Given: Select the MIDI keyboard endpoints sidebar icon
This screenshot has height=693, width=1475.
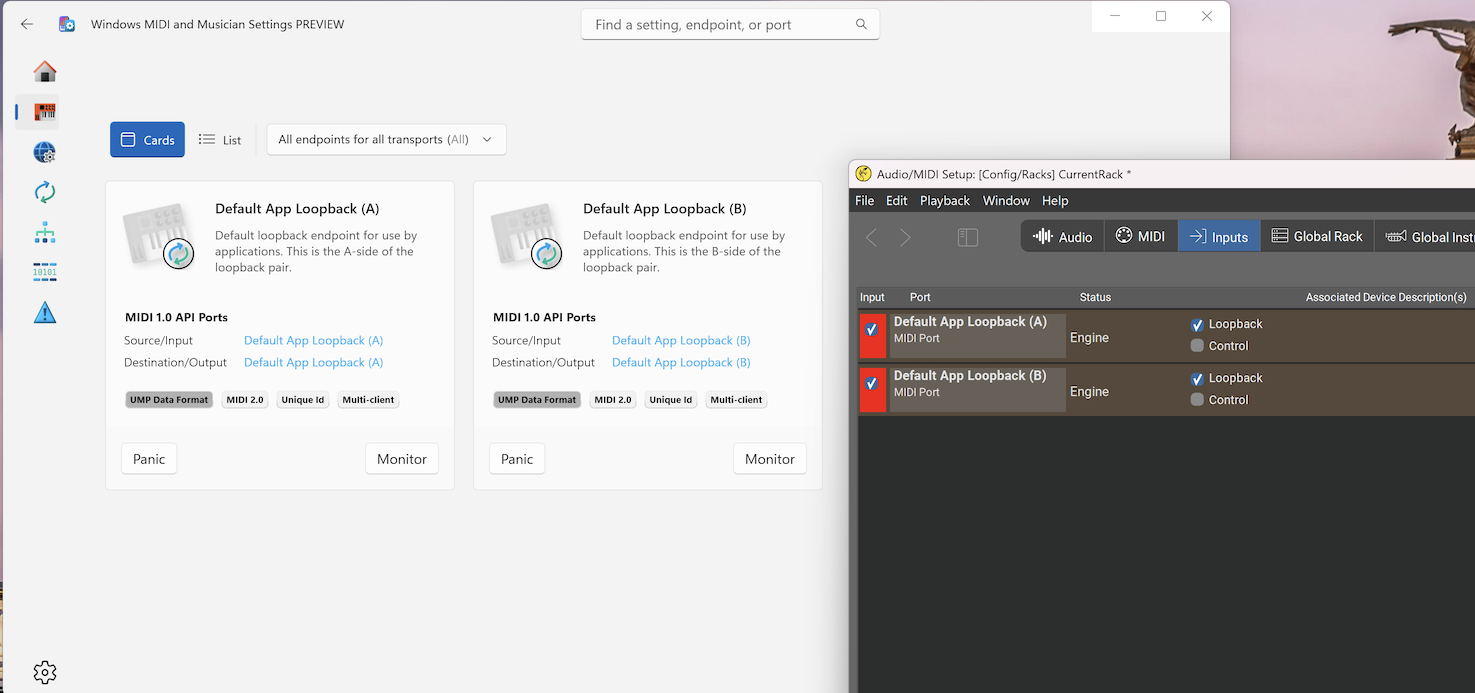Looking at the screenshot, I should (x=45, y=112).
